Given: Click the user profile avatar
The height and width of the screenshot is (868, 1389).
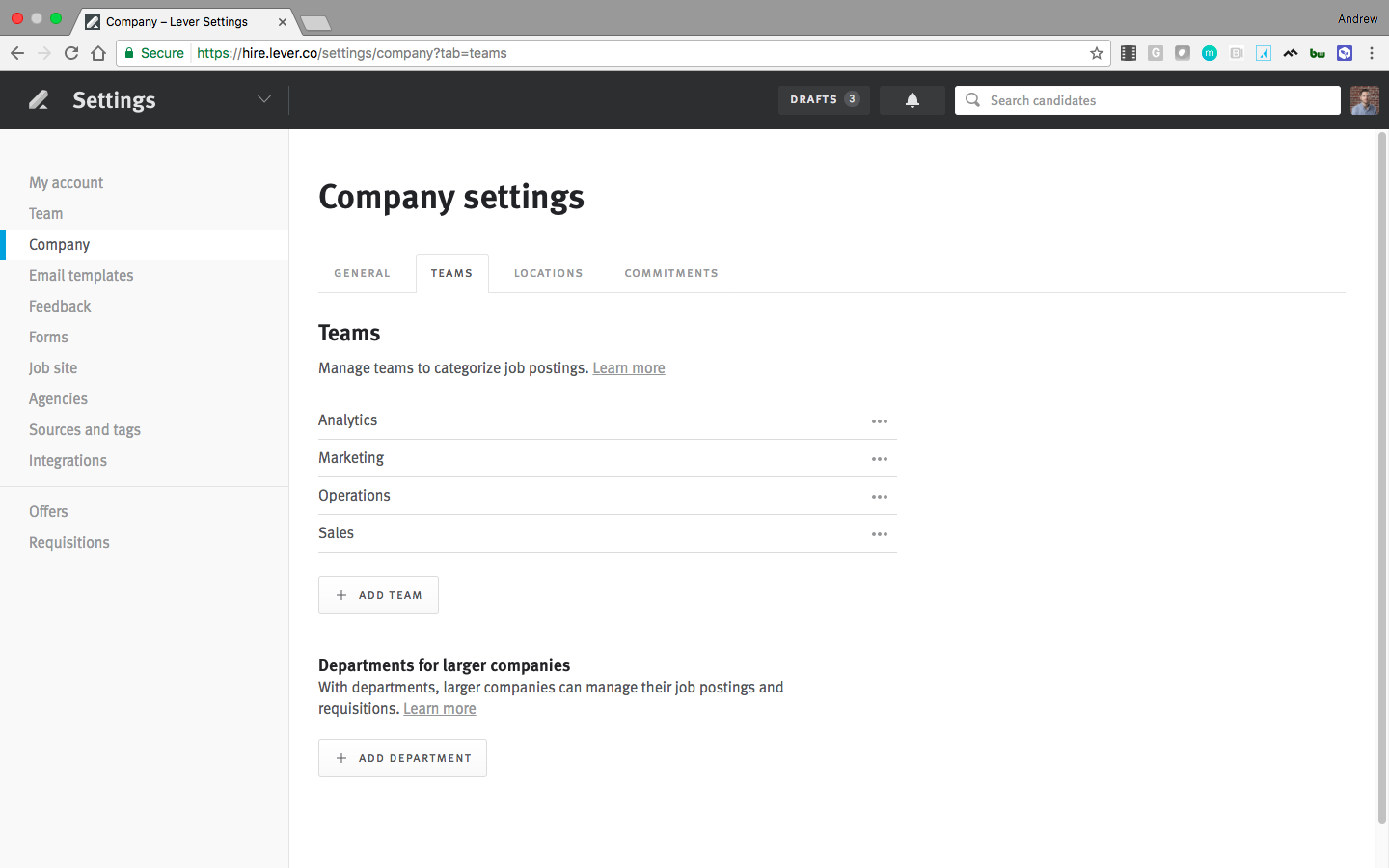Looking at the screenshot, I should (x=1364, y=100).
